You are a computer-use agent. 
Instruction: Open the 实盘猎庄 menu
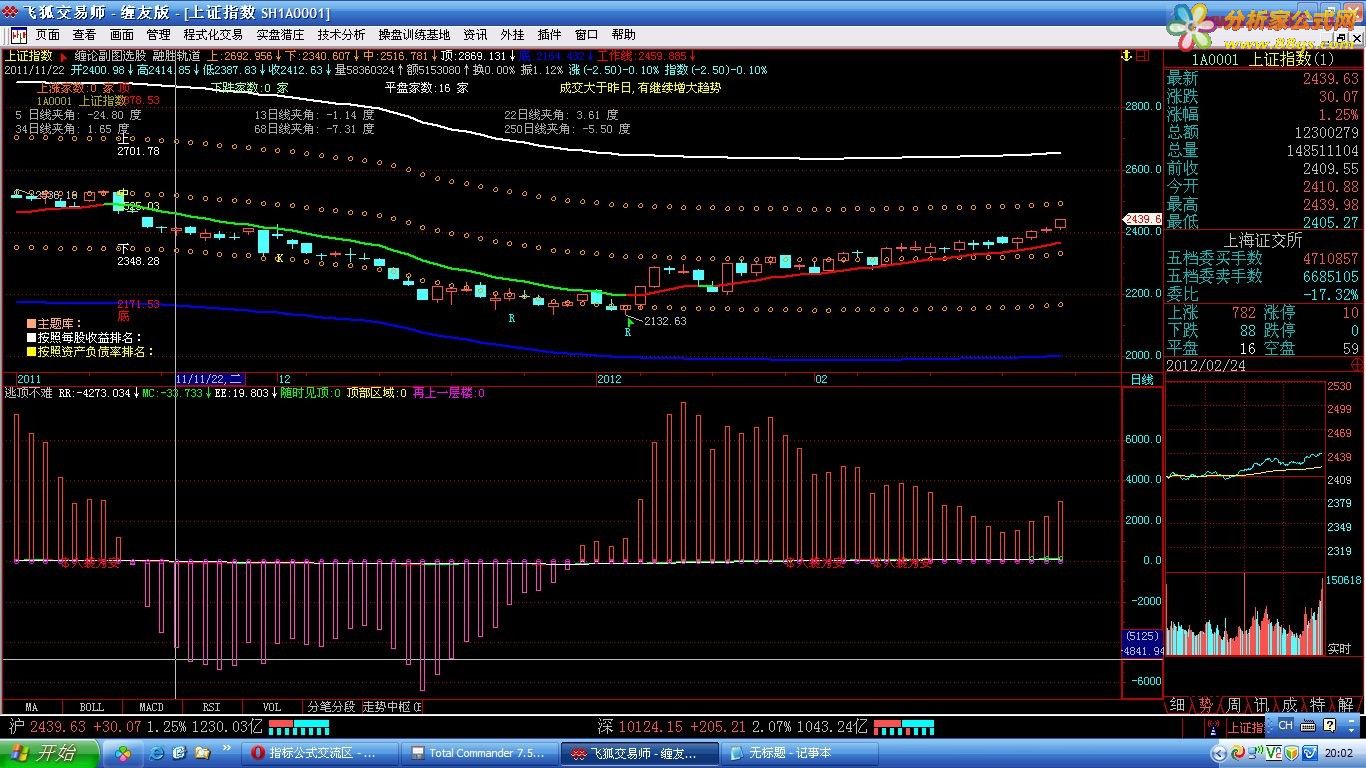(280, 34)
